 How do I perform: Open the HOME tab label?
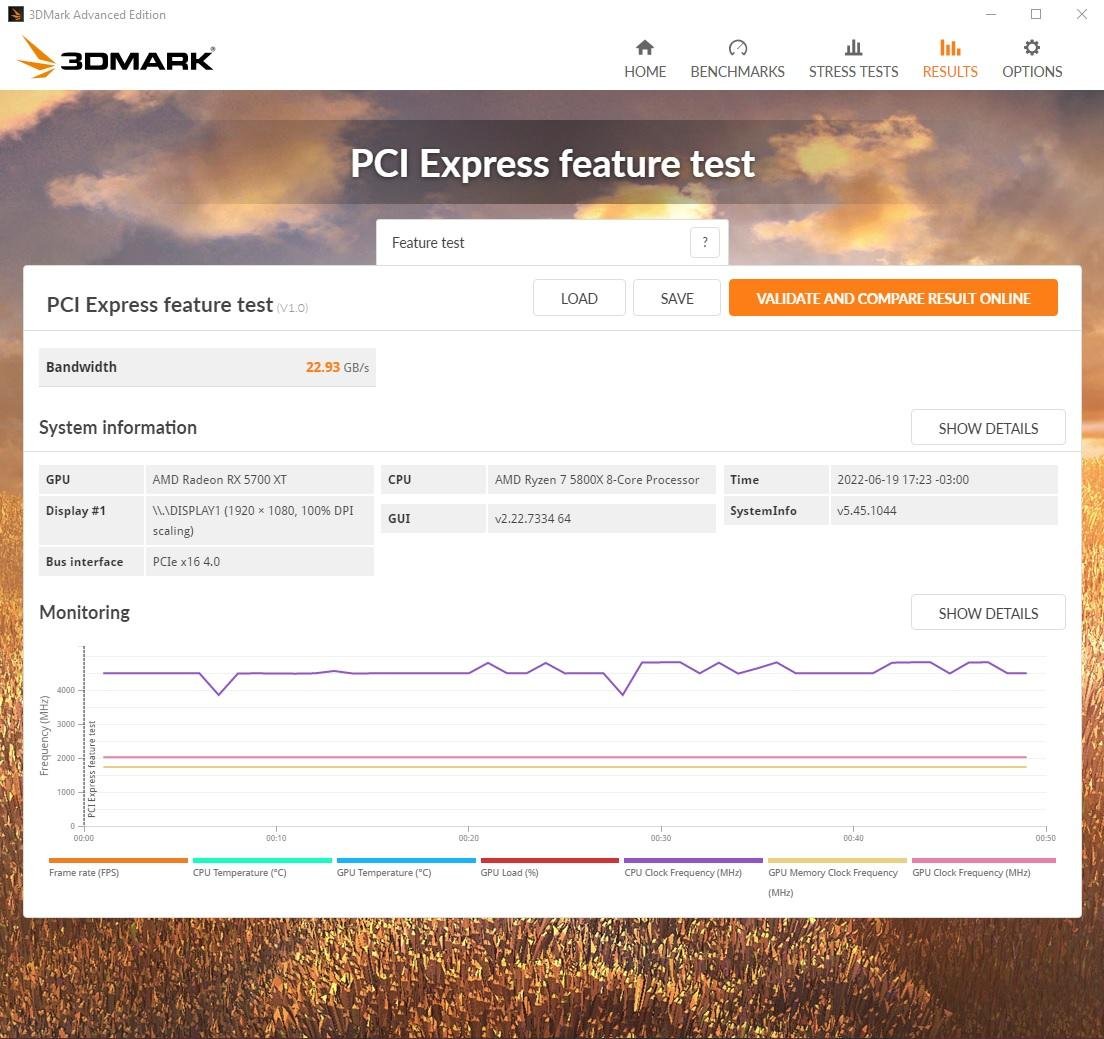[645, 72]
